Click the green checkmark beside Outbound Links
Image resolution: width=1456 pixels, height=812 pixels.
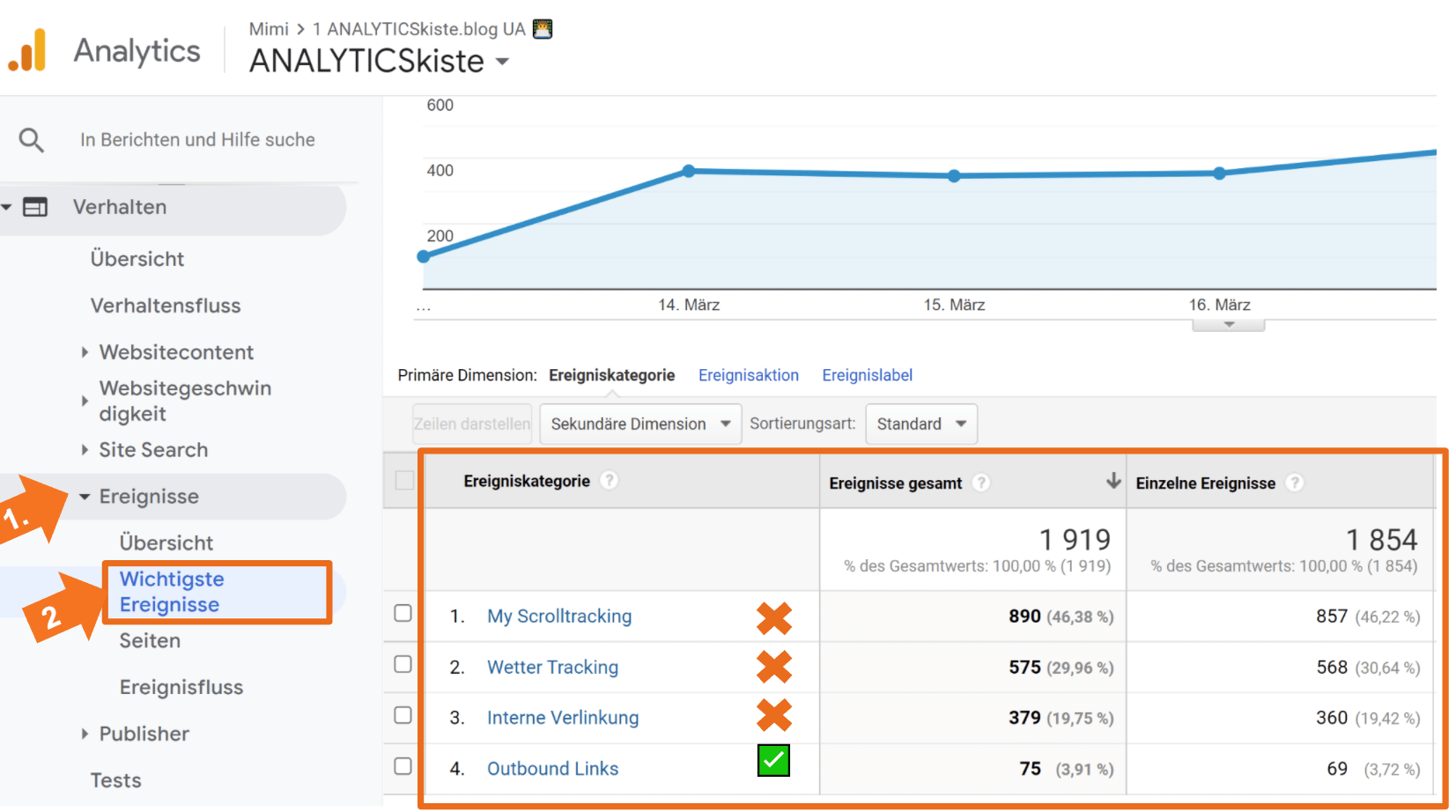tap(773, 761)
